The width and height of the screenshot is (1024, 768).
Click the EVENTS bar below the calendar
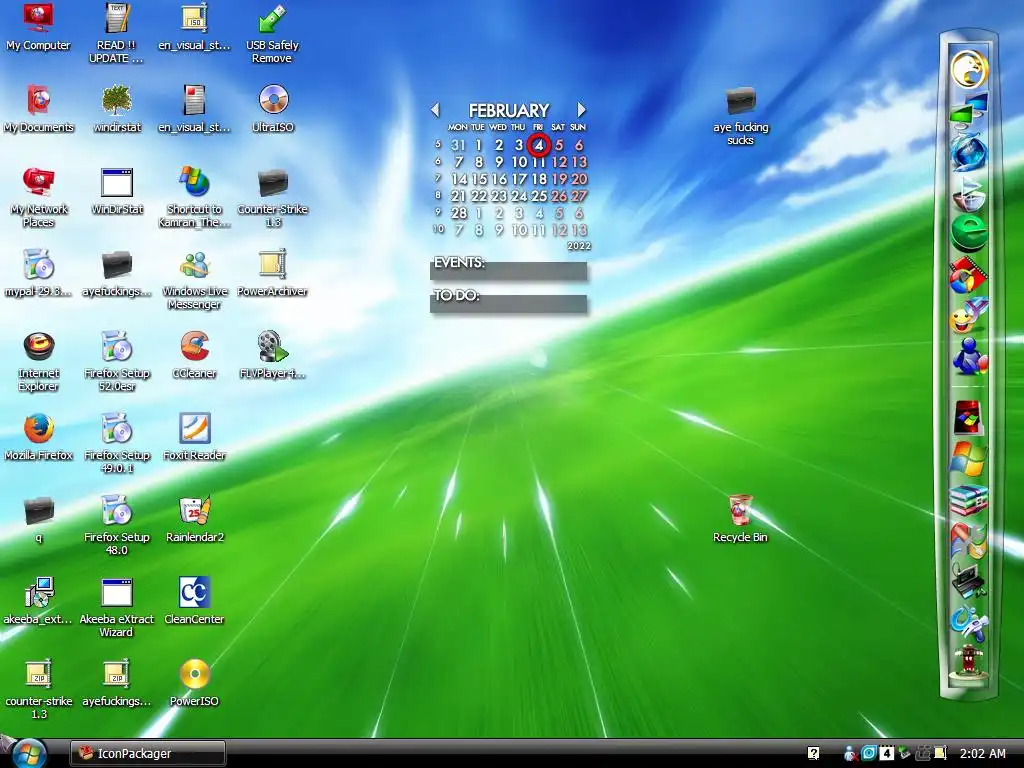(509, 270)
